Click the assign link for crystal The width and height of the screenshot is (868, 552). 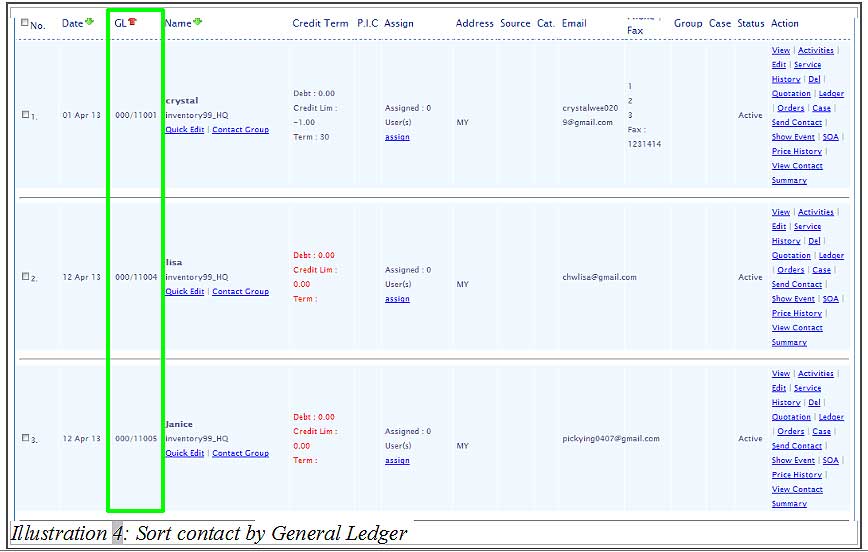click(x=397, y=137)
